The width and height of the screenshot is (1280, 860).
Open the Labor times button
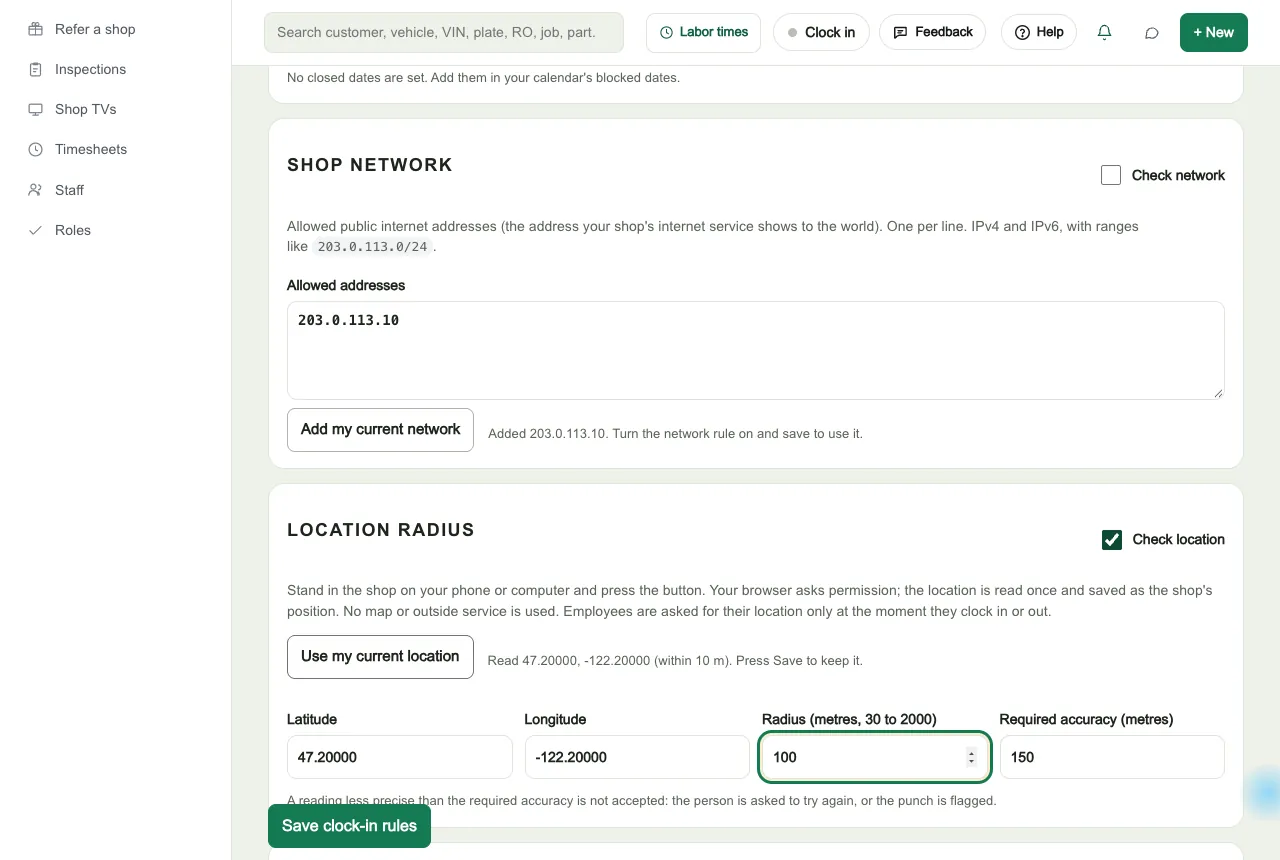[x=703, y=32]
